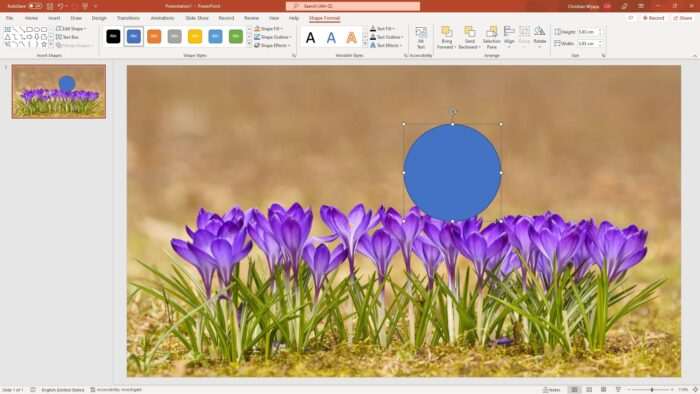Viewport: 700px width, 394px height.
Task: Click the Text Box button
Action: [67, 37]
